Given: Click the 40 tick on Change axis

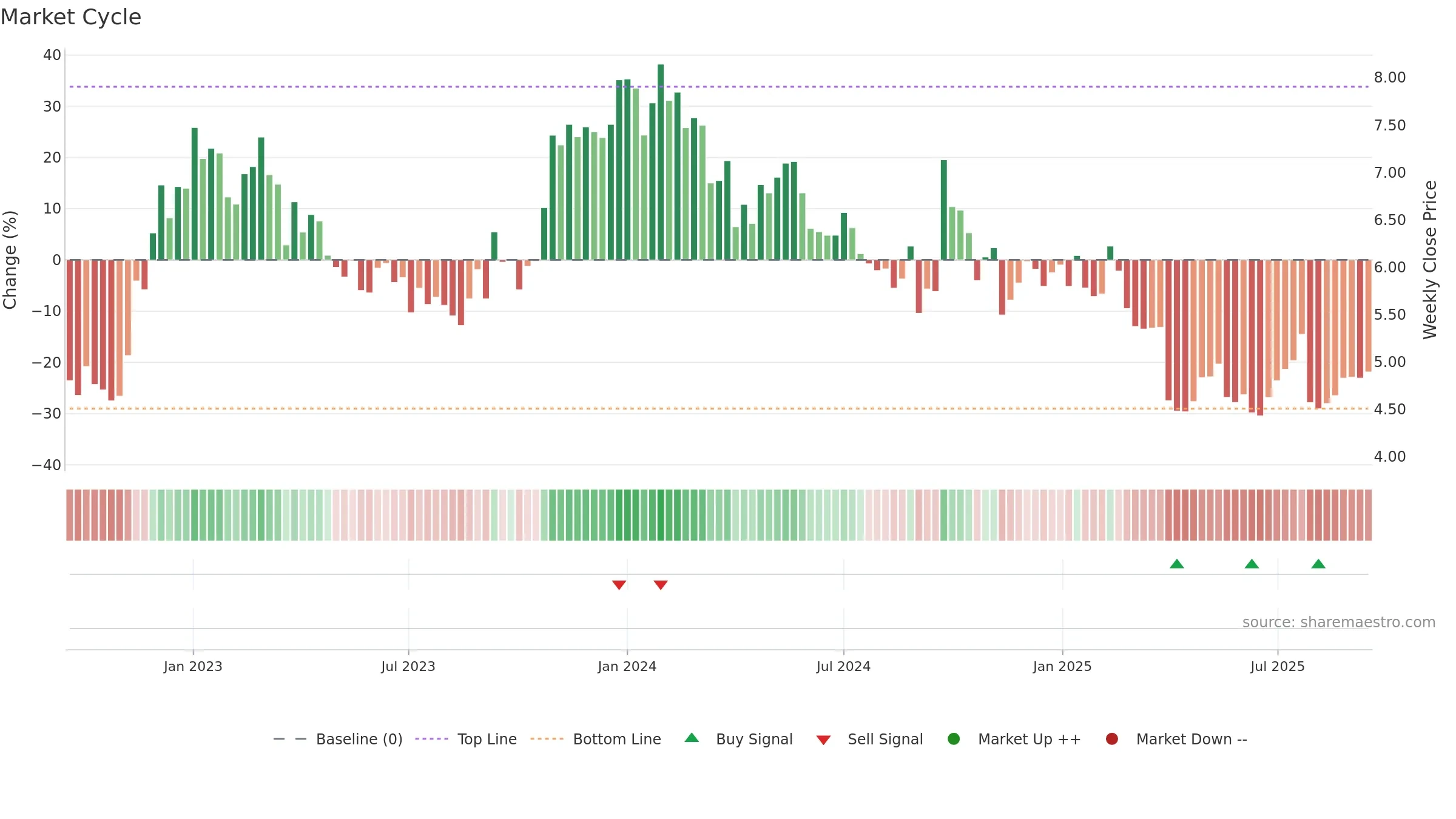Looking at the screenshot, I should [52, 55].
